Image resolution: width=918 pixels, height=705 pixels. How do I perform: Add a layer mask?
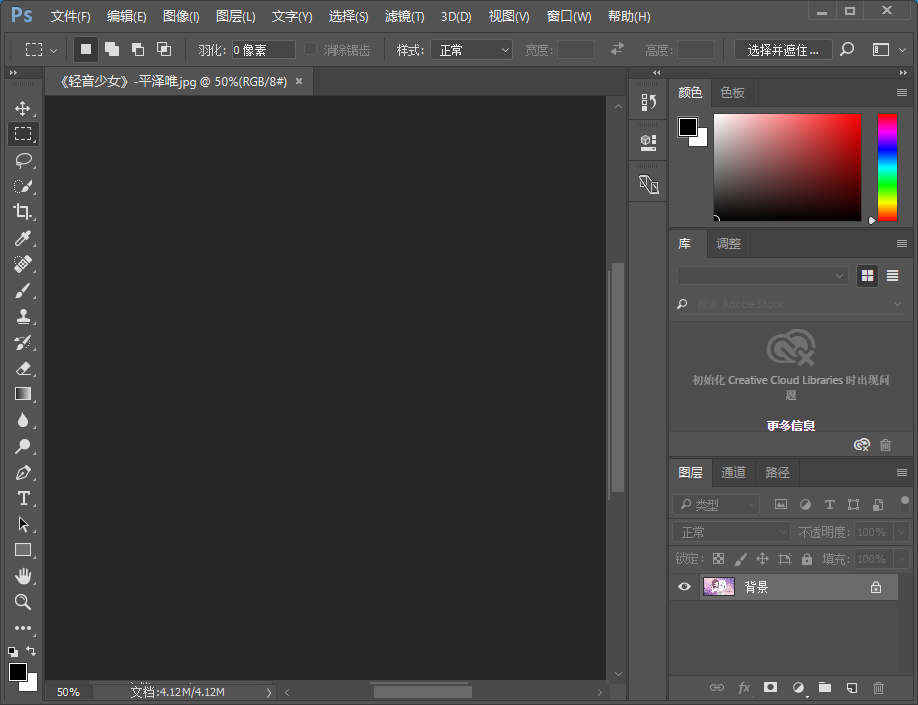coord(770,687)
